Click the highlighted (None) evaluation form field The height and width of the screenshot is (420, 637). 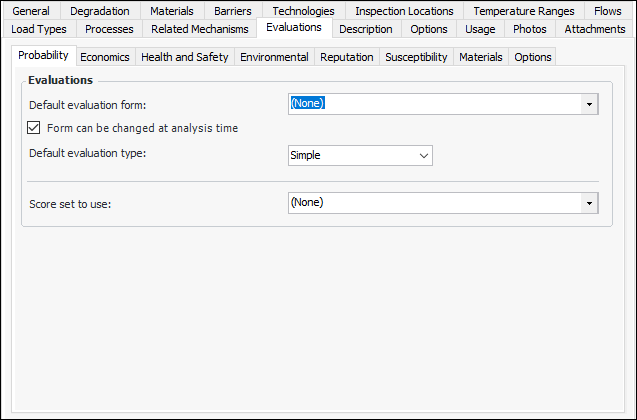[x=432, y=104]
